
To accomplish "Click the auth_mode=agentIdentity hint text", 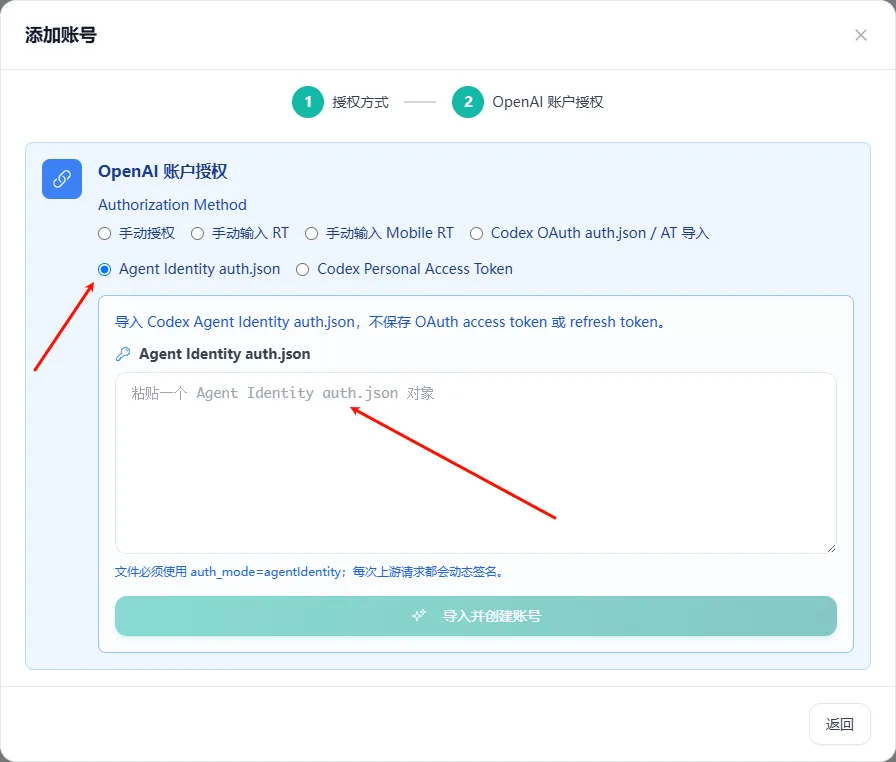I will click(x=309, y=572).
